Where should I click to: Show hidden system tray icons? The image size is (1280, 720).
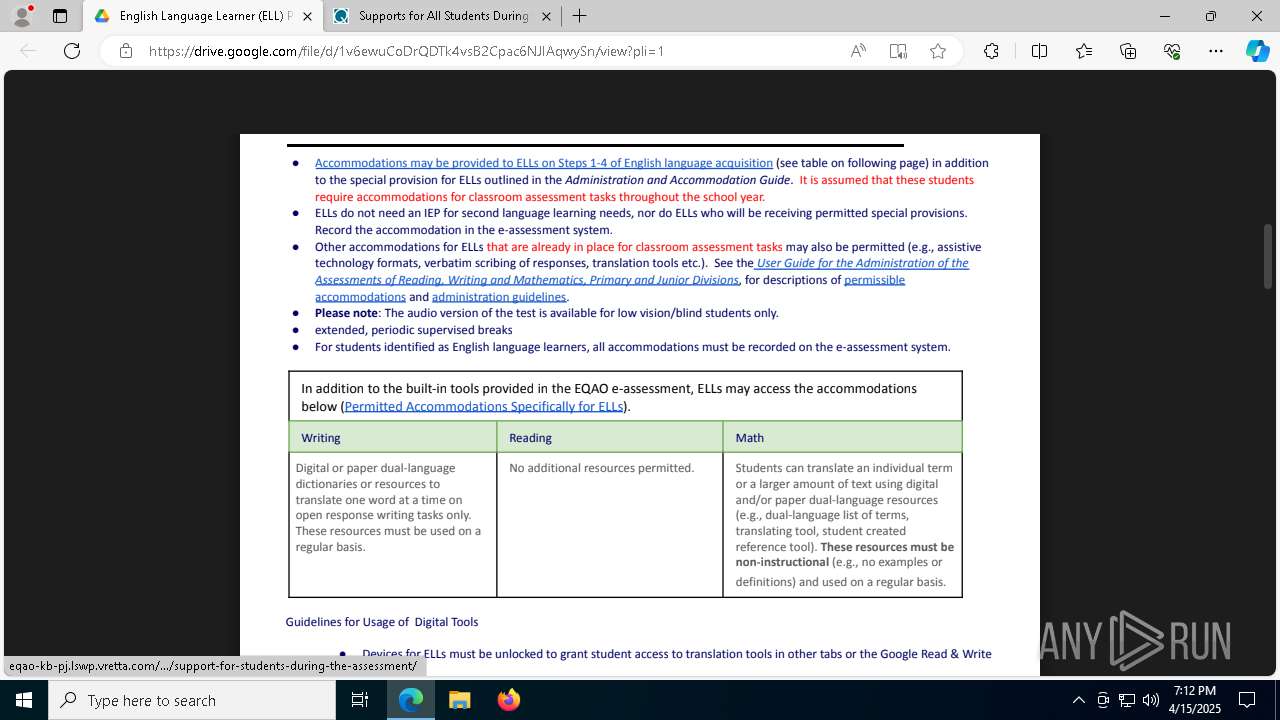click(1078, 700)
